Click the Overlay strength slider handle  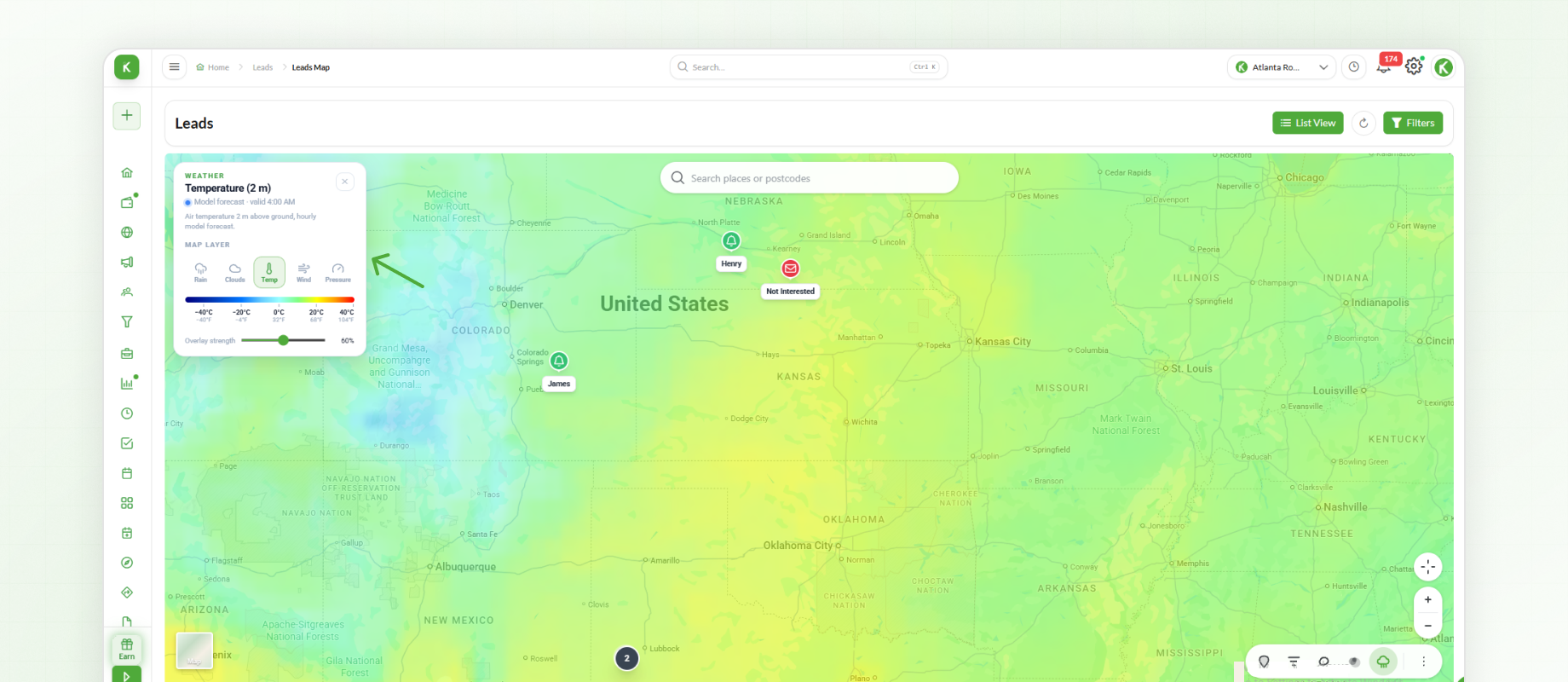284,340
